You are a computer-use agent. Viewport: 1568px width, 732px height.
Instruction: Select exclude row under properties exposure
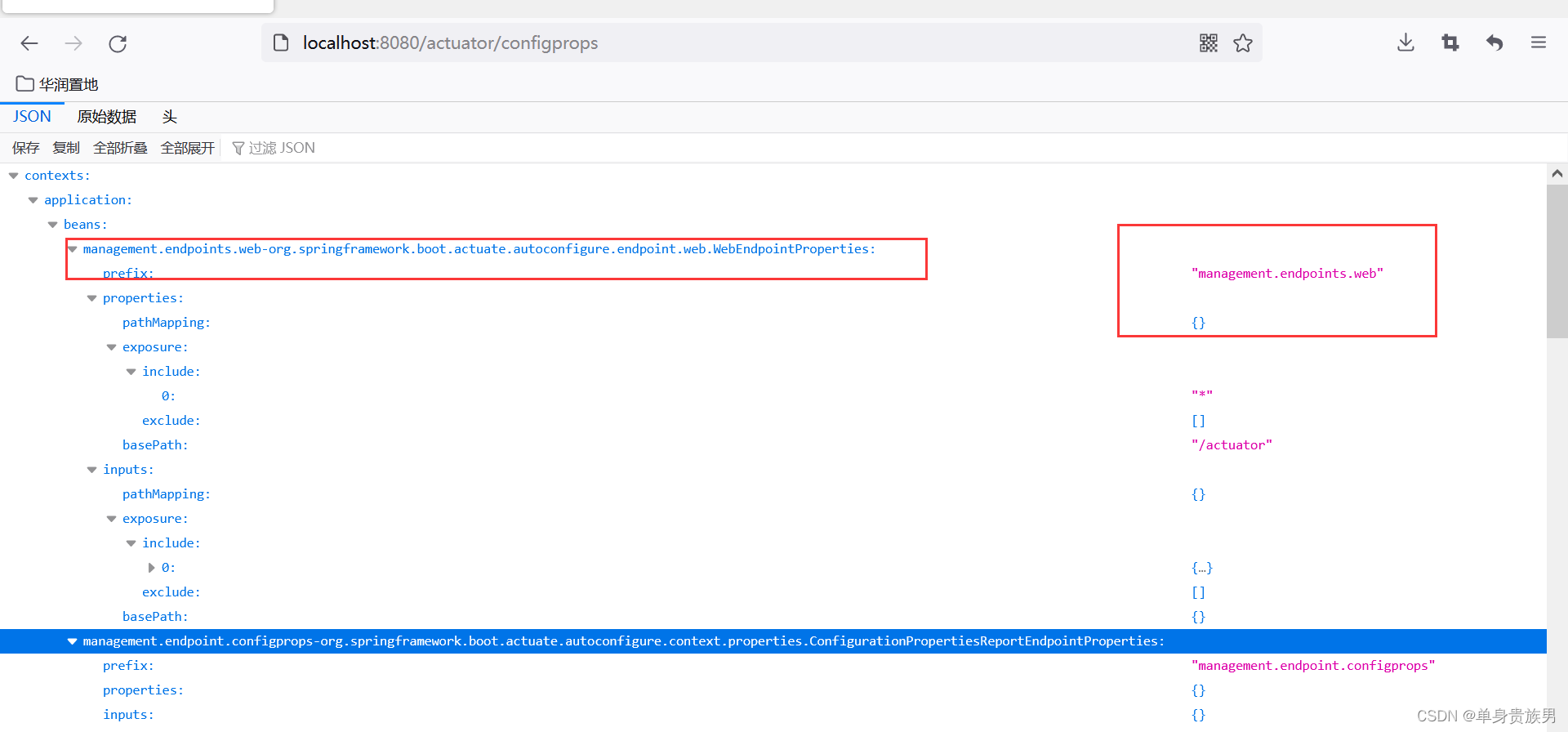(773, 421)
